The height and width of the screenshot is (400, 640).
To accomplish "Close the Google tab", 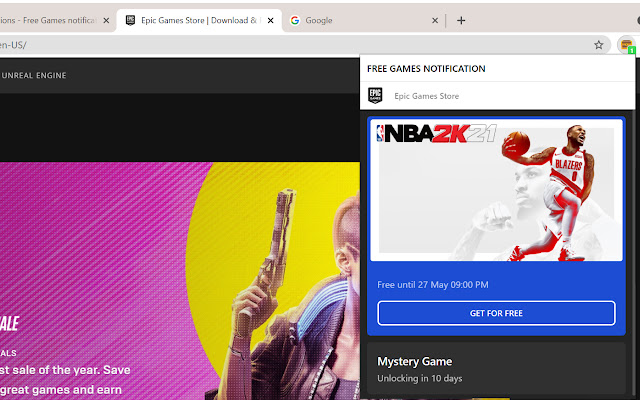I will coord(435,20).
